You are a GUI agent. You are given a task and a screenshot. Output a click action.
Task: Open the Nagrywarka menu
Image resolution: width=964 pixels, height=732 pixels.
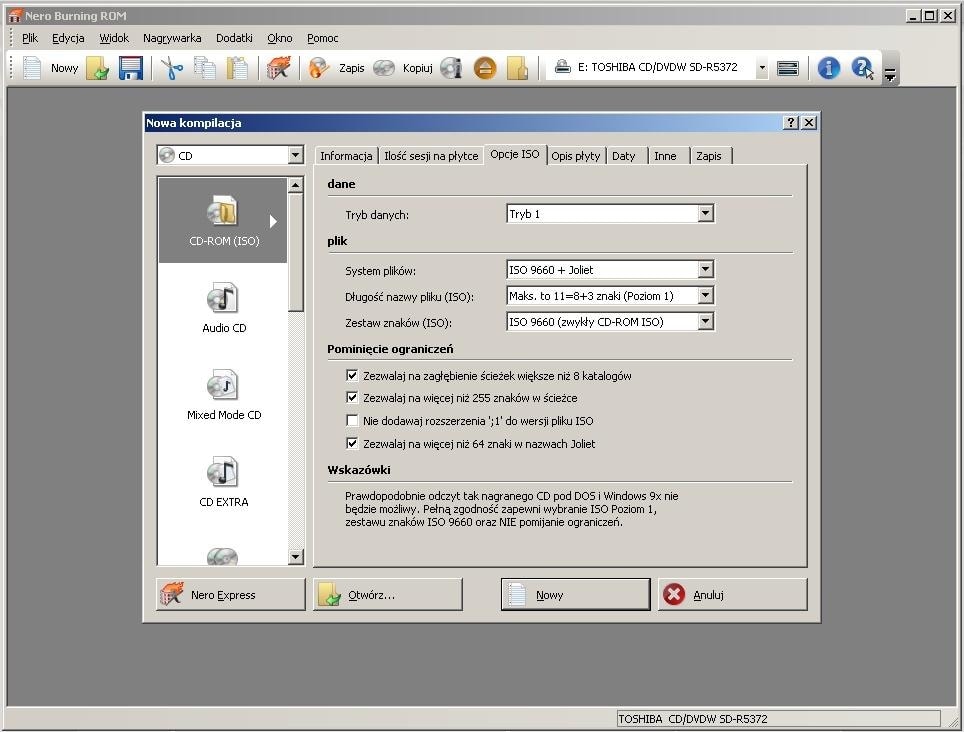[x=172, y=38]
